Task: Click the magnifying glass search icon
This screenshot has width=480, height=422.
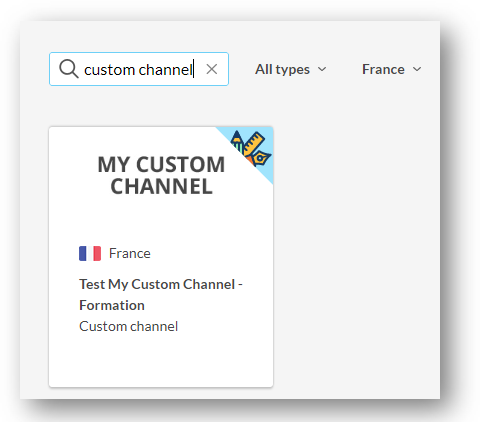Action: pos(69,69)
